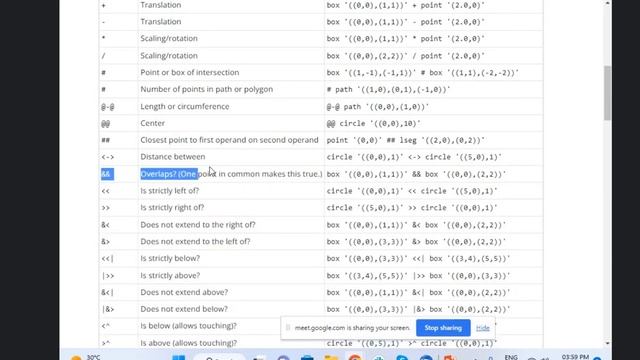Click the box &< box example code
This screenshot has height=360, width=640.
click(x=416, y=225)
